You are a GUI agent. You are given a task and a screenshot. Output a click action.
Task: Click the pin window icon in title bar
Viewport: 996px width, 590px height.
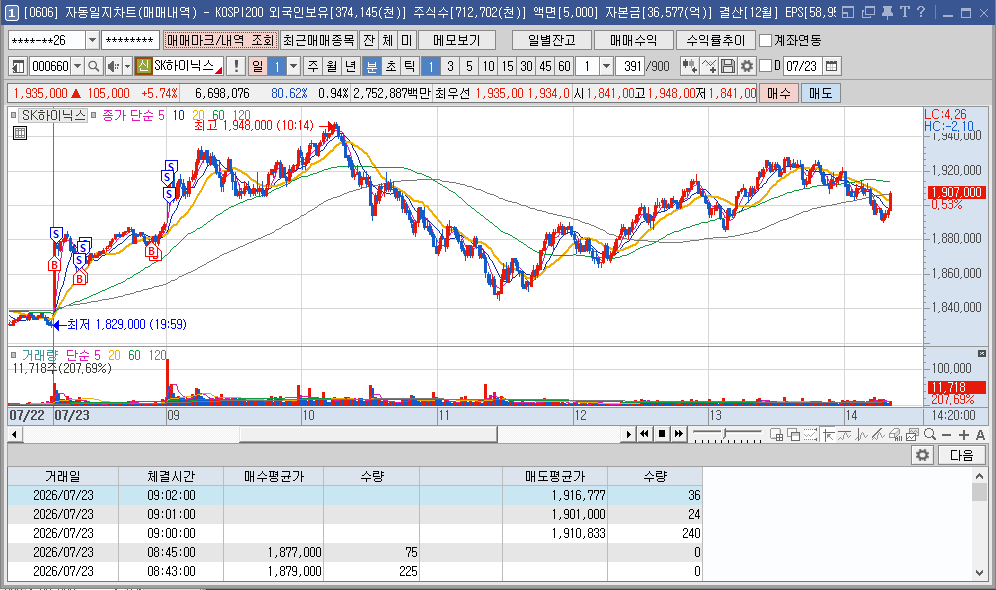point(887,12)
